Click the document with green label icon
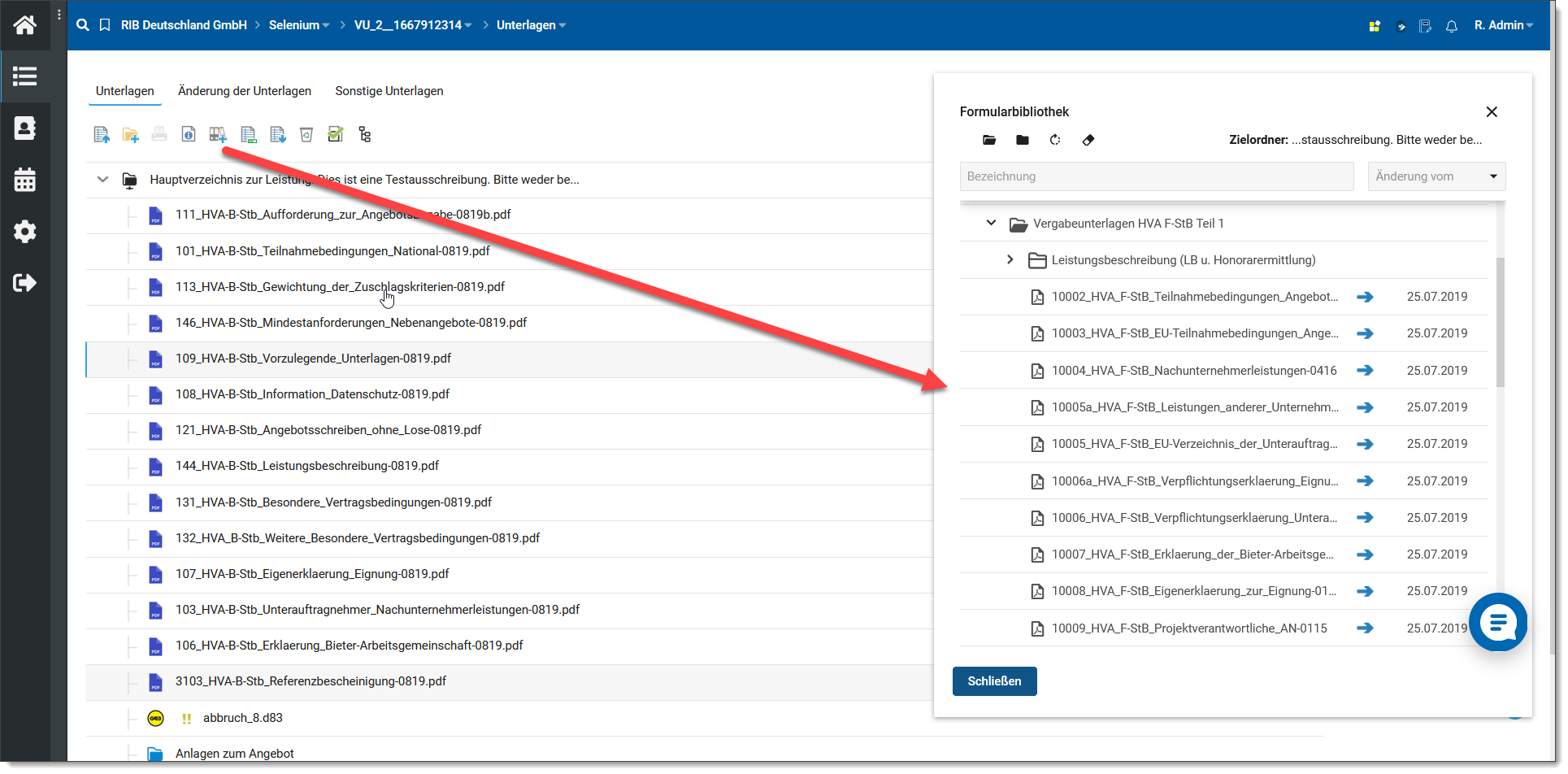The height and width of the screenshot is (774, 1568). (x=249, y=135)
